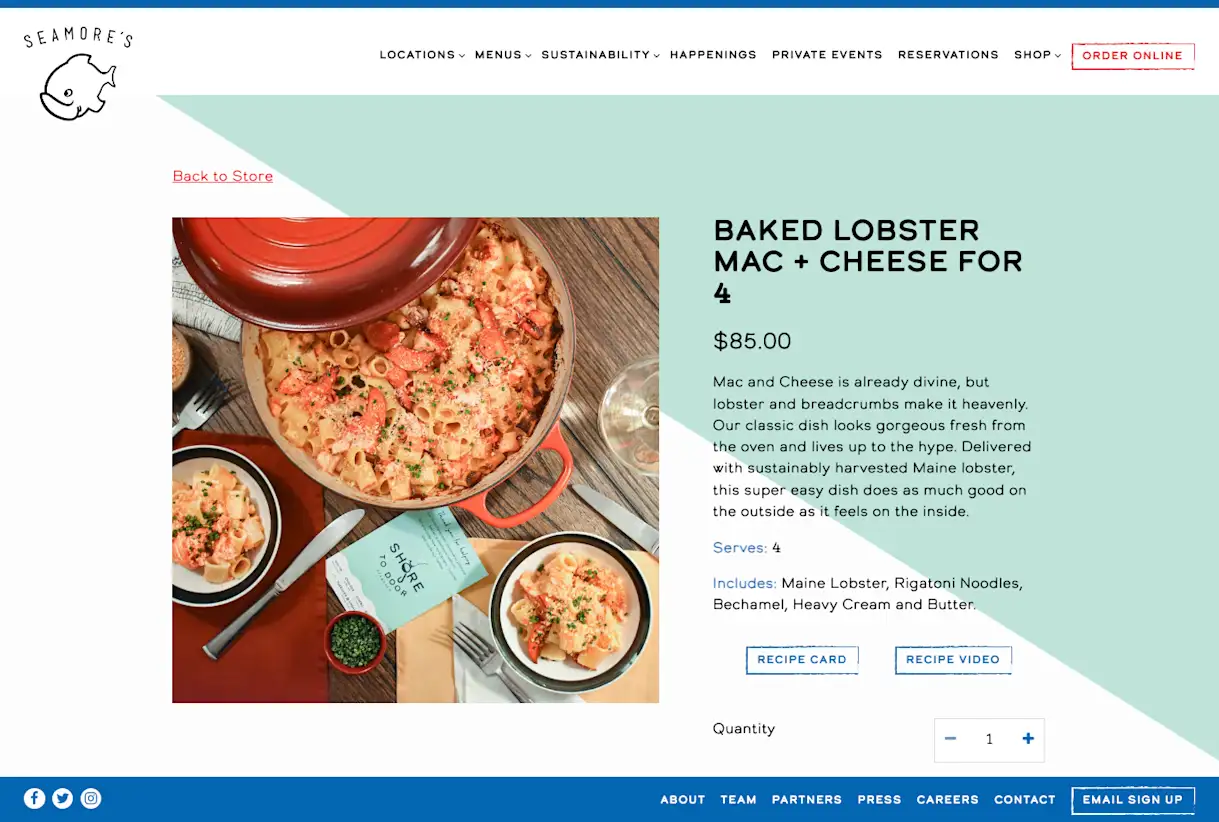Click the Seamore's fish logo
The width and height of the screenshot is (1219, 822).
(78, 75)
